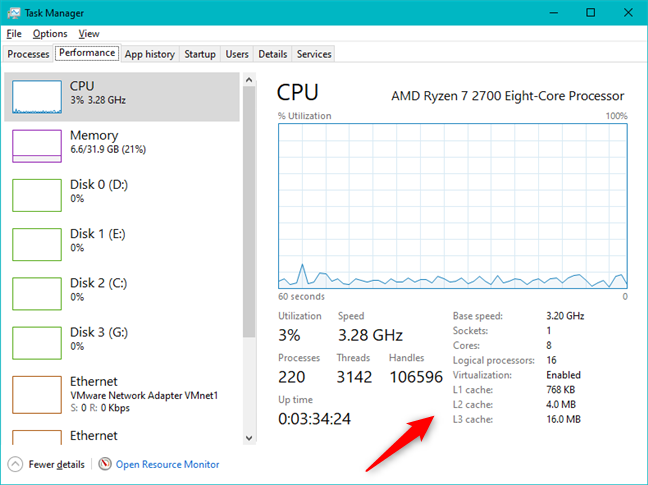Click the CPU utilization graph
This screenshot has width=648, height=485.
pyautogui.click(x=453, y=206)
